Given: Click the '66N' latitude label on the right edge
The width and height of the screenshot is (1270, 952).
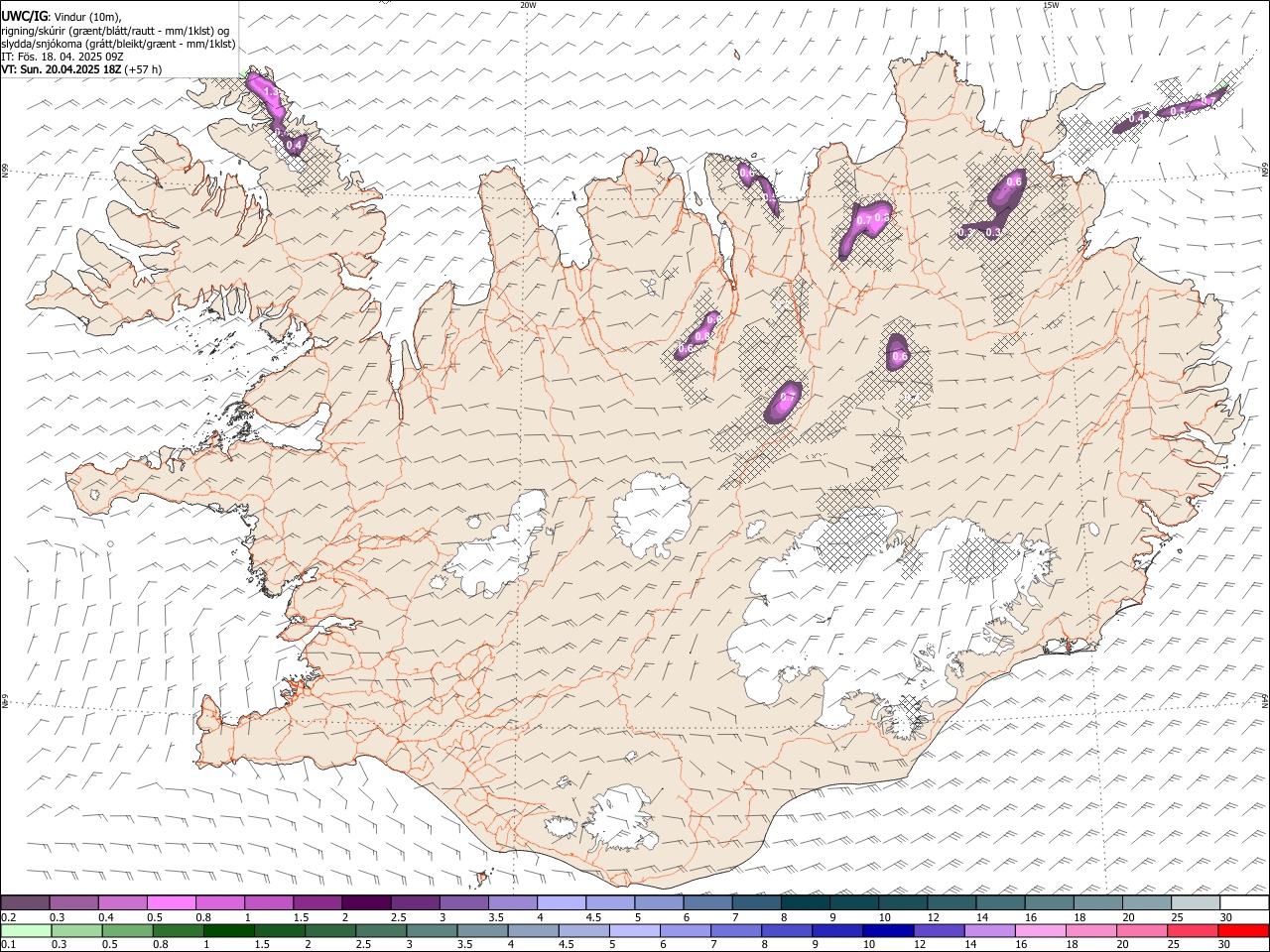Looking at the screenshot, I should tap(1265, 170).
